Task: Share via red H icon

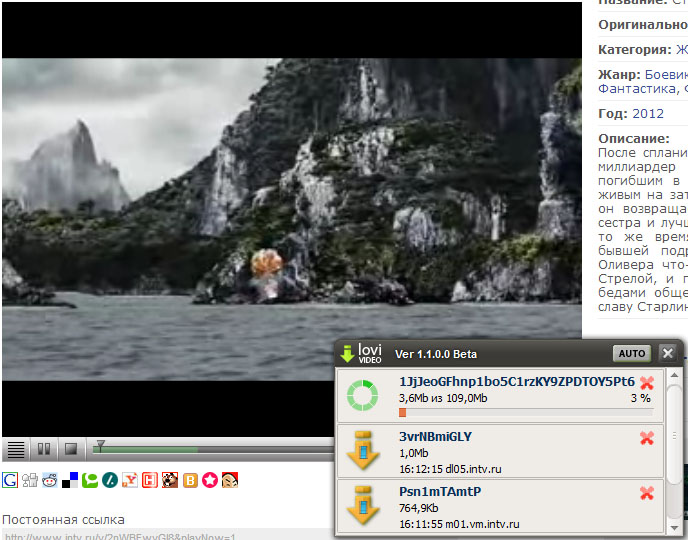Action: pos(150,480)
